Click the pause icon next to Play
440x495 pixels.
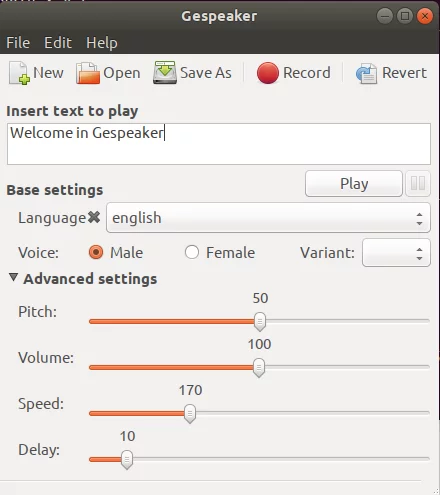(418, 183)
